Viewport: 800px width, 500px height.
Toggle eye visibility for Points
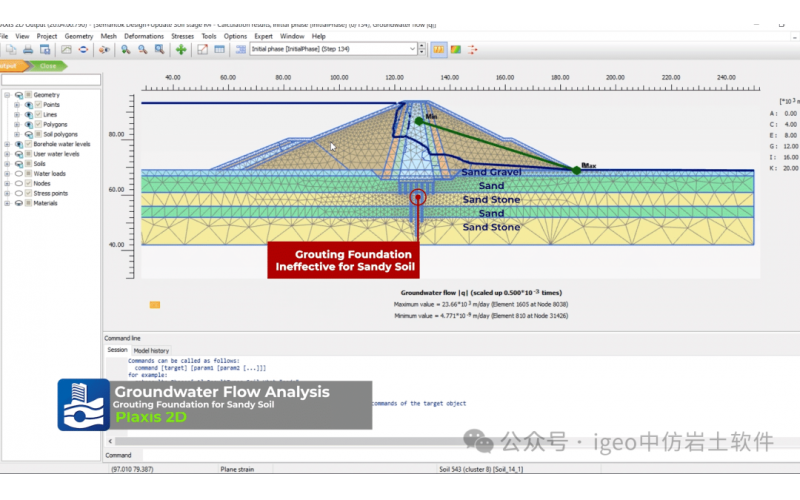(29, 105)
